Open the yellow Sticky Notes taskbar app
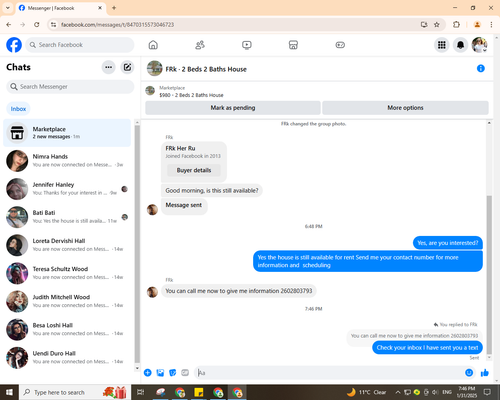 click(x=199, y=392)
